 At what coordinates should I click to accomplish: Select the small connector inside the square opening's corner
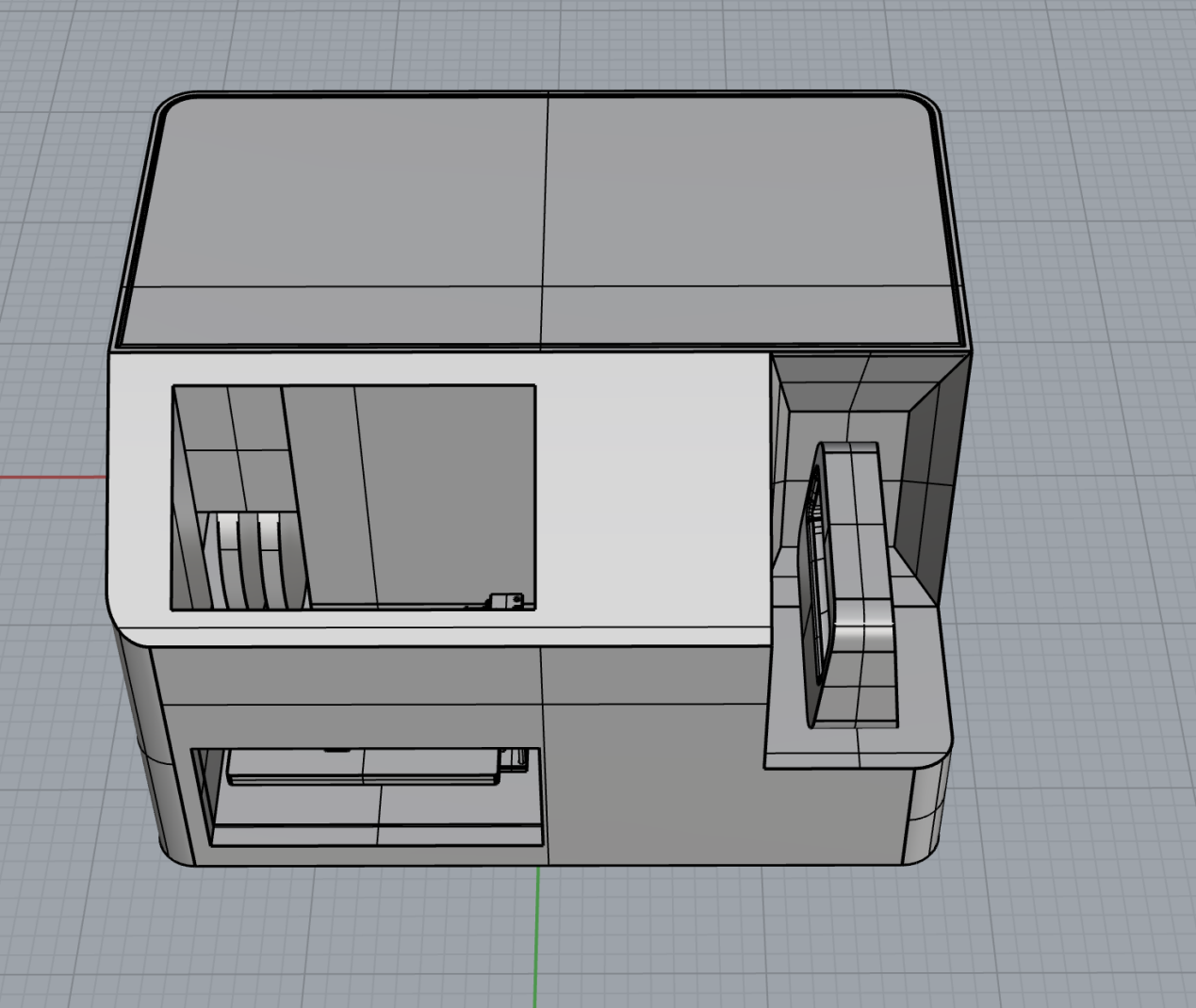point(504,600)
